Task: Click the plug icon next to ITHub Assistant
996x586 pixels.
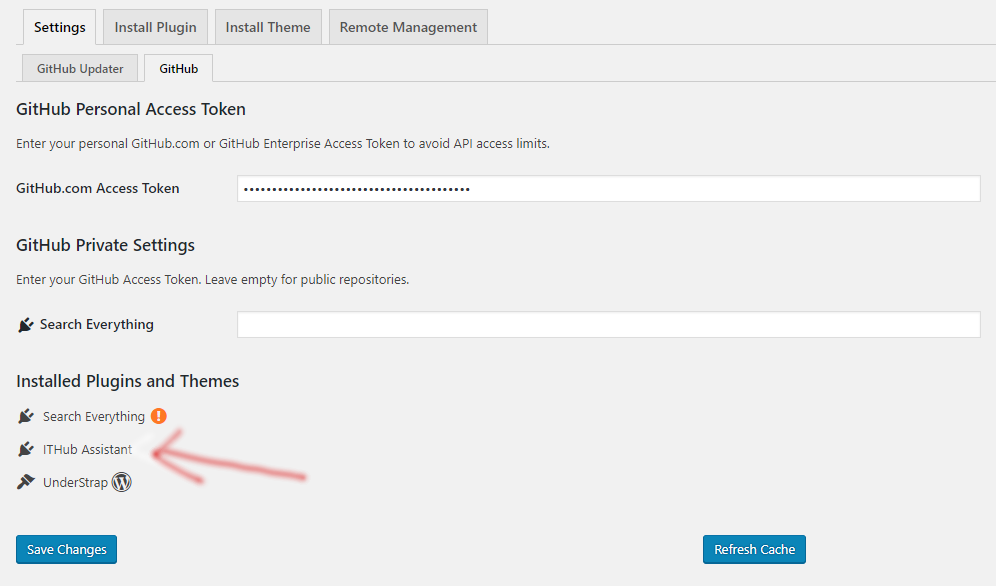Action: click(x=25, y=449)
